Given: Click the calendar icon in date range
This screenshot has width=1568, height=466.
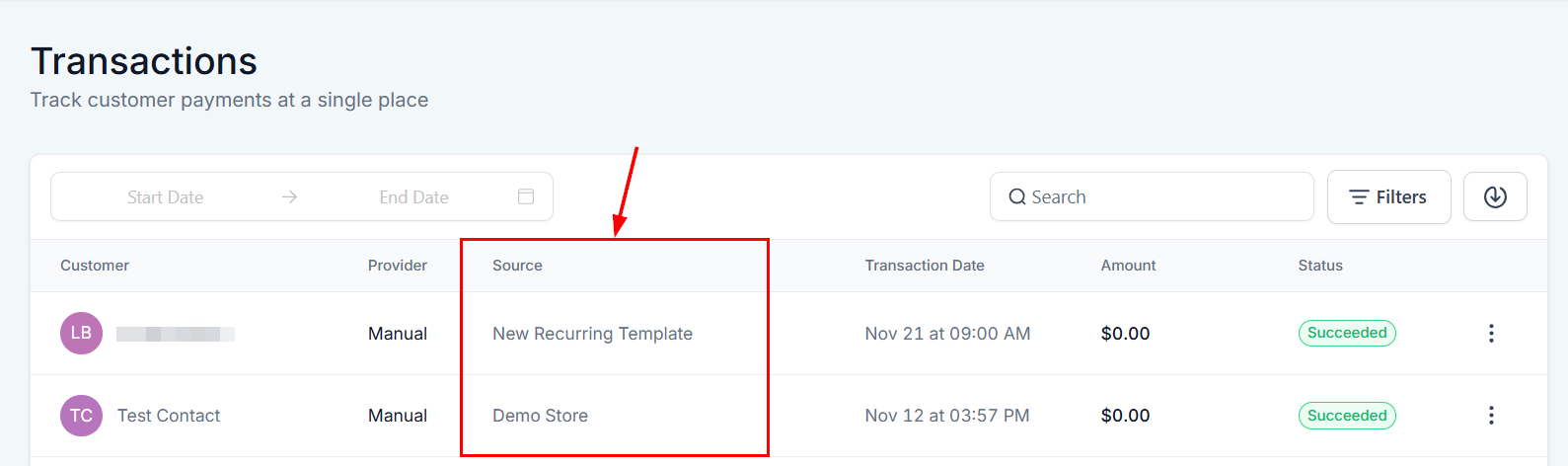Looking at the screenshot, I should 526,196.
